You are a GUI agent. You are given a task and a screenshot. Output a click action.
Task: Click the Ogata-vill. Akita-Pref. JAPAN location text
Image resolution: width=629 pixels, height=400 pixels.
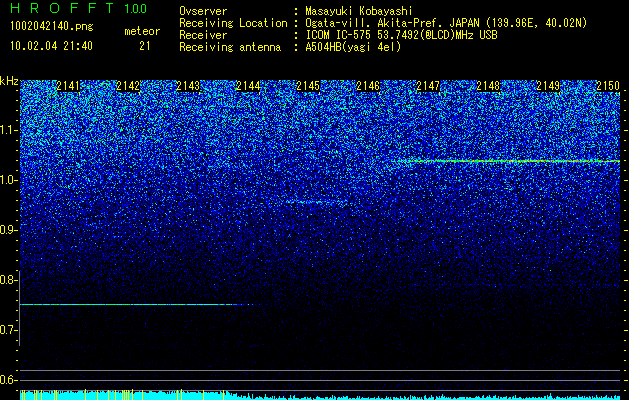point(446,23)
